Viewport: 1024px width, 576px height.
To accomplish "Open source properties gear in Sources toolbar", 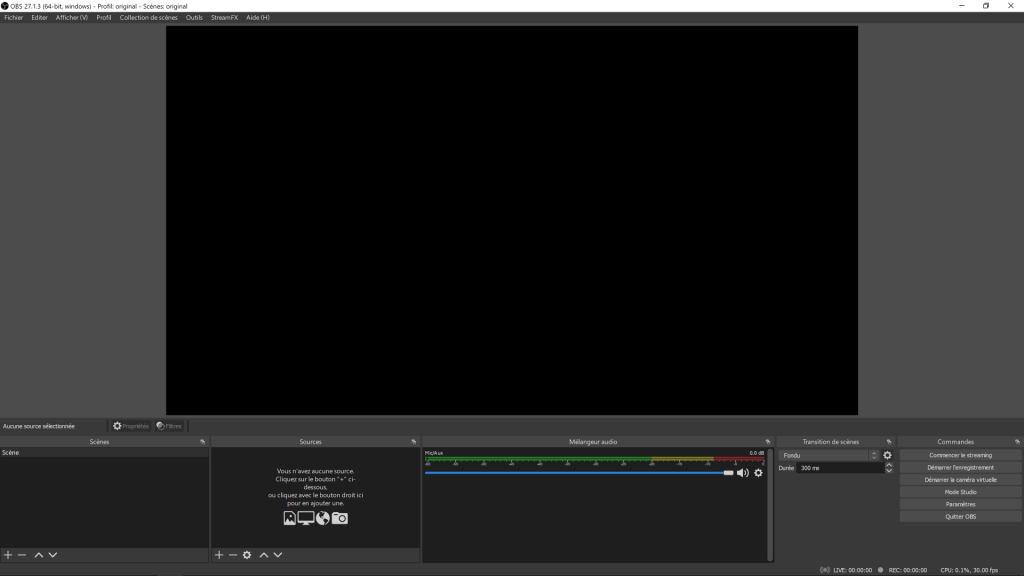I will coord(247,555).
